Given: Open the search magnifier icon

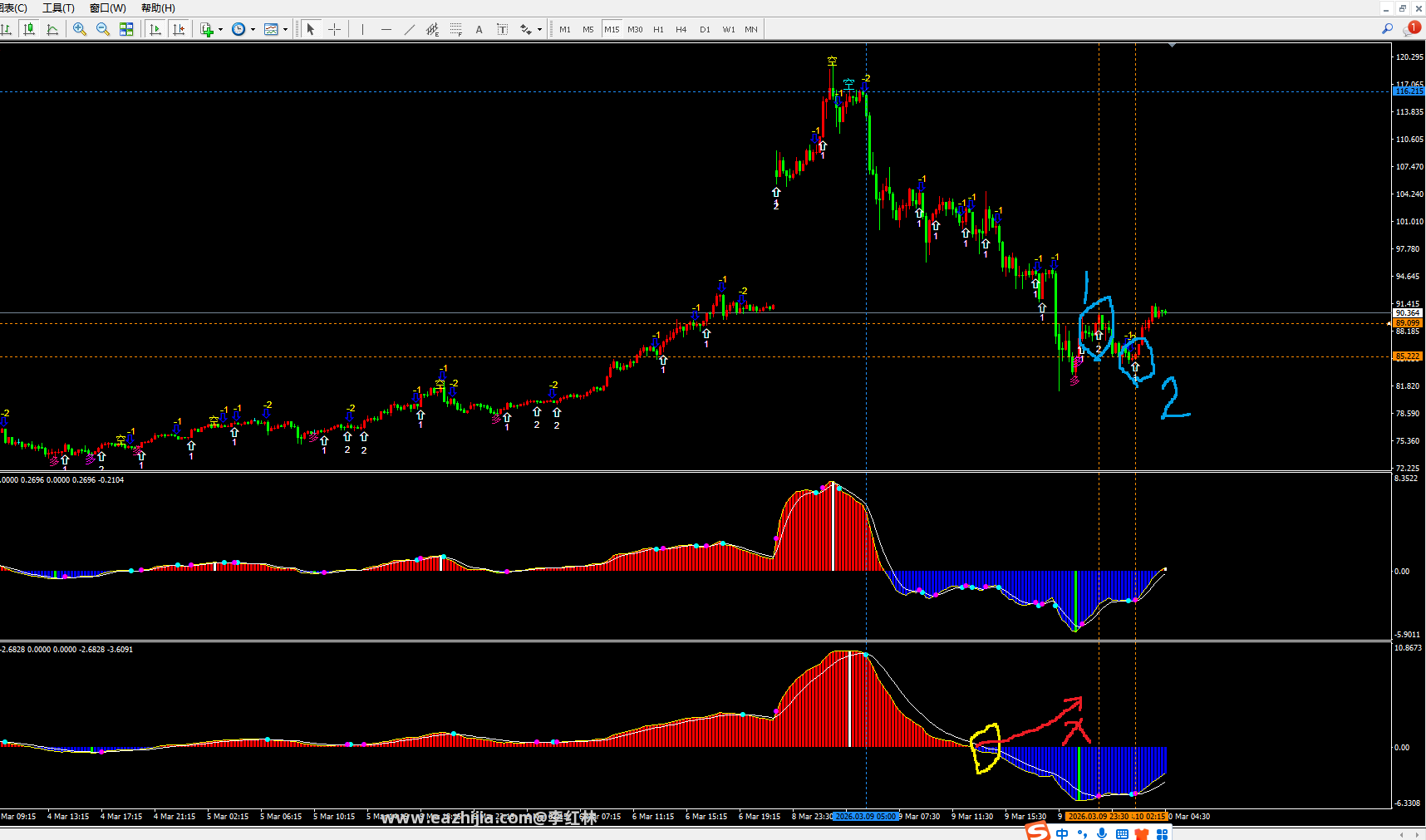Looking at the screenshot, I should point(1387,29).
